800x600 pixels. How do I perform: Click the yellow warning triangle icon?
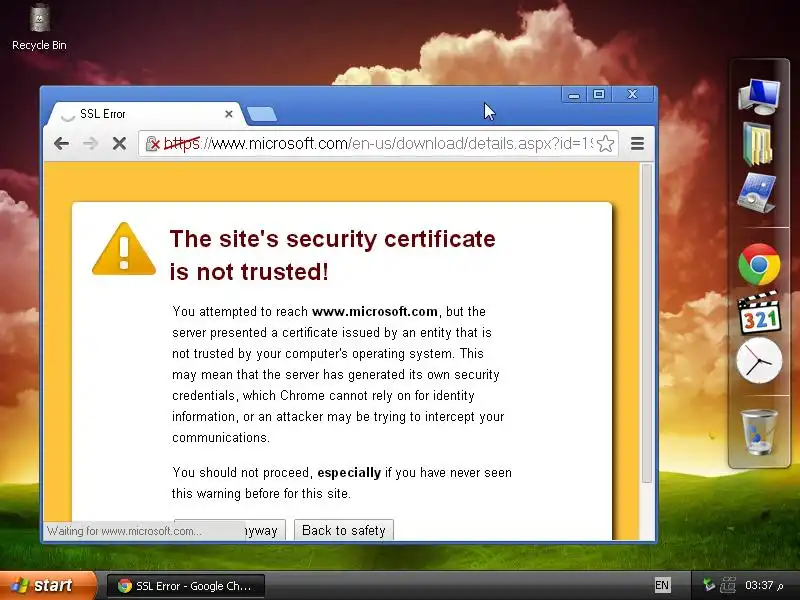click(124, 249)
